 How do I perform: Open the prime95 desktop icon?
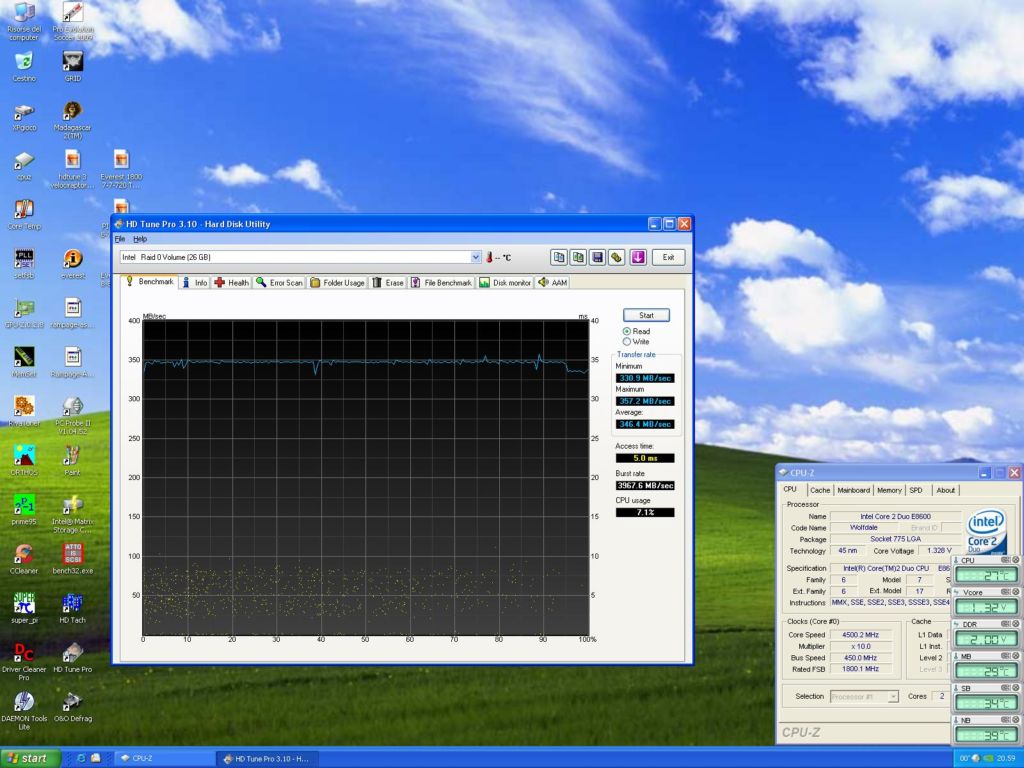click(x=24, y=510)
